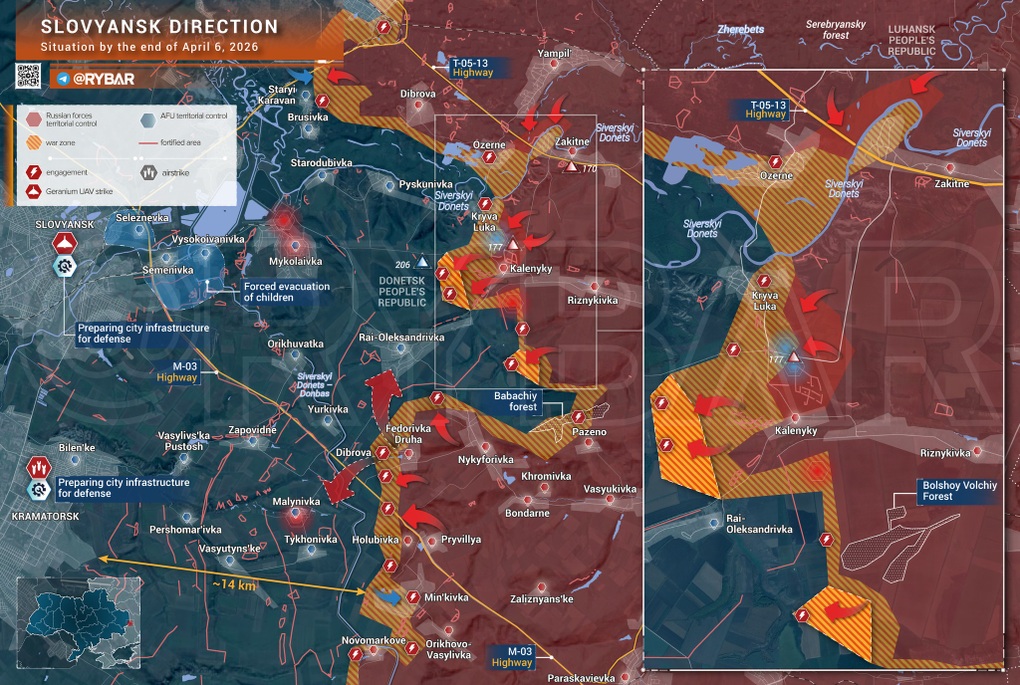Image resolution: width=1020 pixels, height=685 pixels.
Task: Select the airstrike icon above Kramatorsk
Action: 39,467
